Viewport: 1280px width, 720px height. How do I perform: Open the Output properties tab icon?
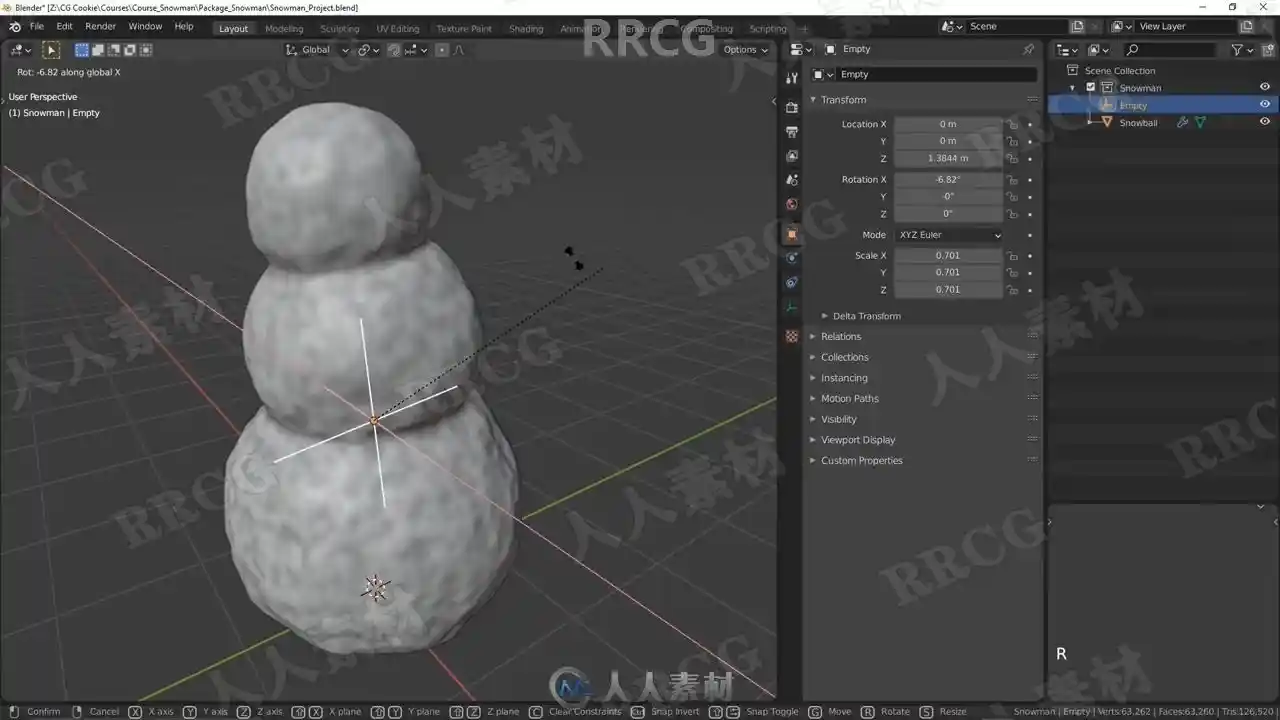tap(792, 131)
